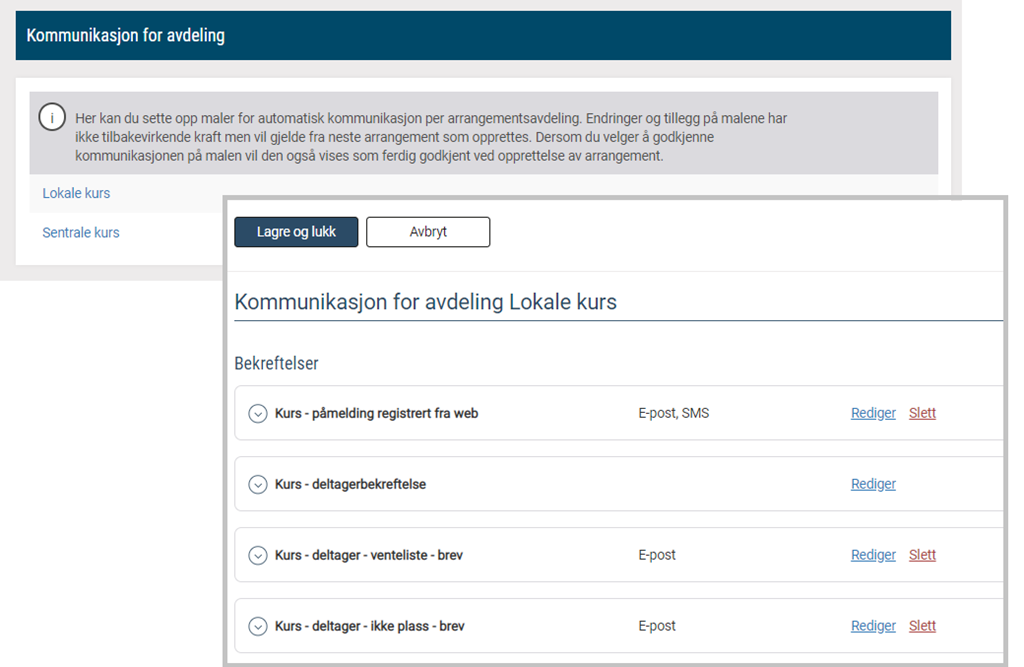Edit 'Kurs - deltagerbekreftelse' via Rediger
The width and height of the screenshot is (1024, 667).
[x=873, y=484]
